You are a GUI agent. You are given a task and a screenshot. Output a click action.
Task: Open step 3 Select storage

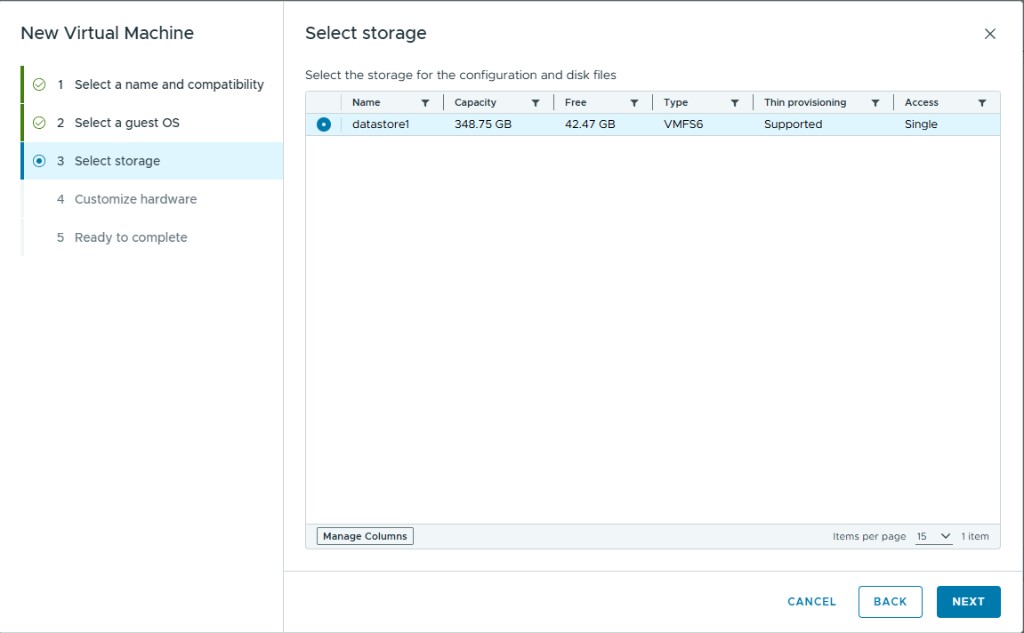click(153, 161)
